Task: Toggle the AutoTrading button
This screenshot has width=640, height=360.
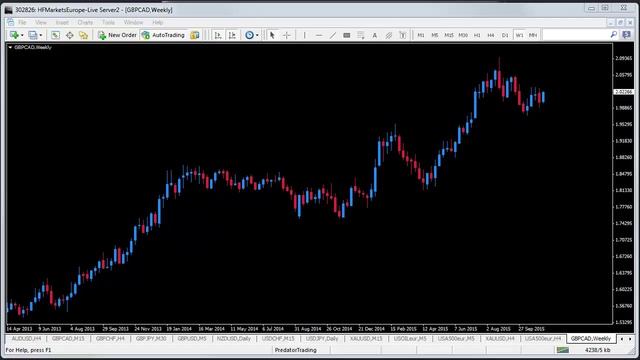Action: point(163,35)
